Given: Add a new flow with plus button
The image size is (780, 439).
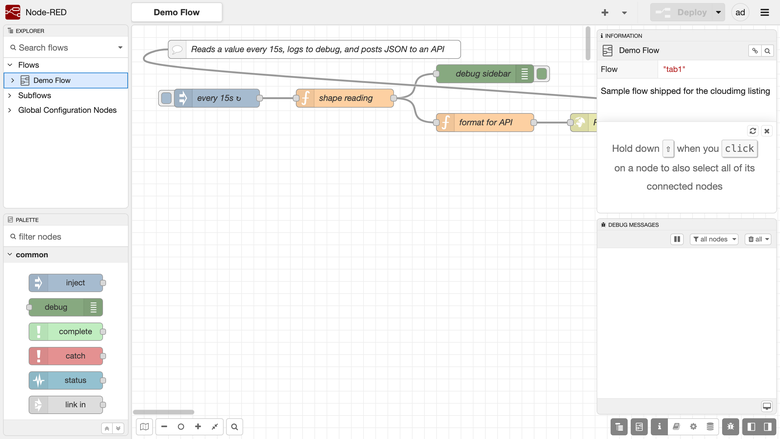Looking at the screenshot, I should click(605, 12).
